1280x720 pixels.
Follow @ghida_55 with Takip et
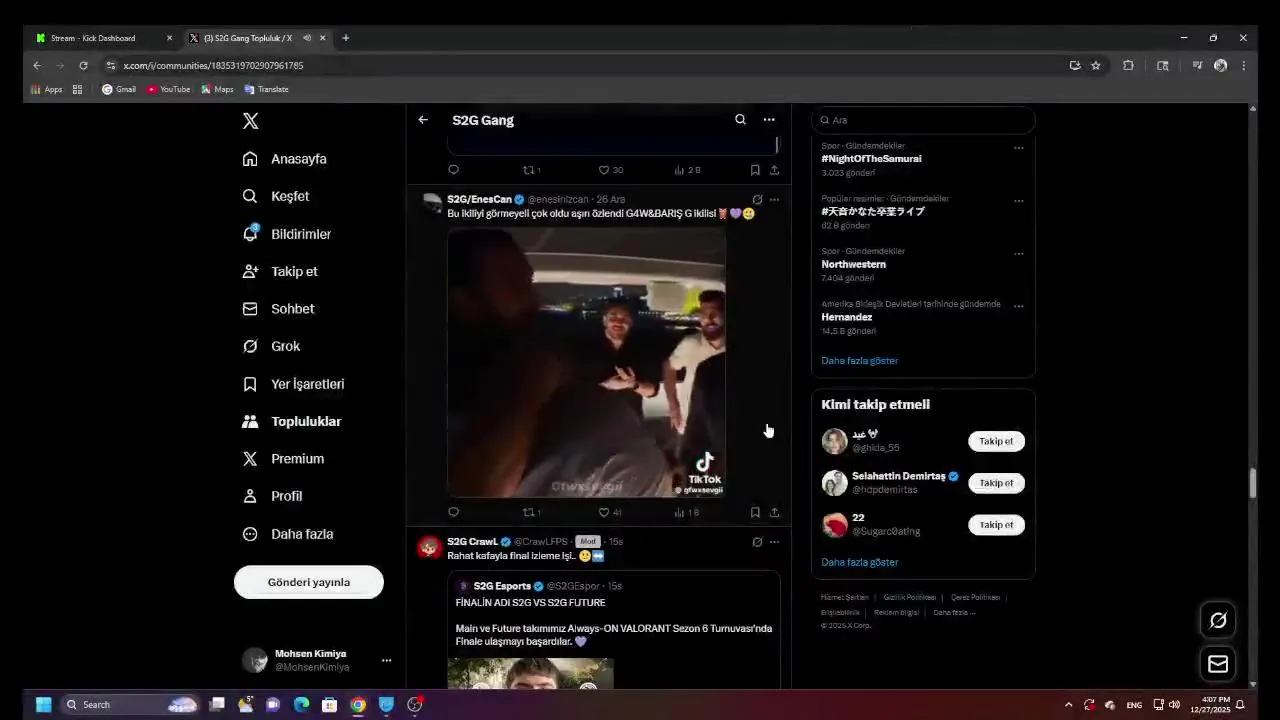[996, 441]
